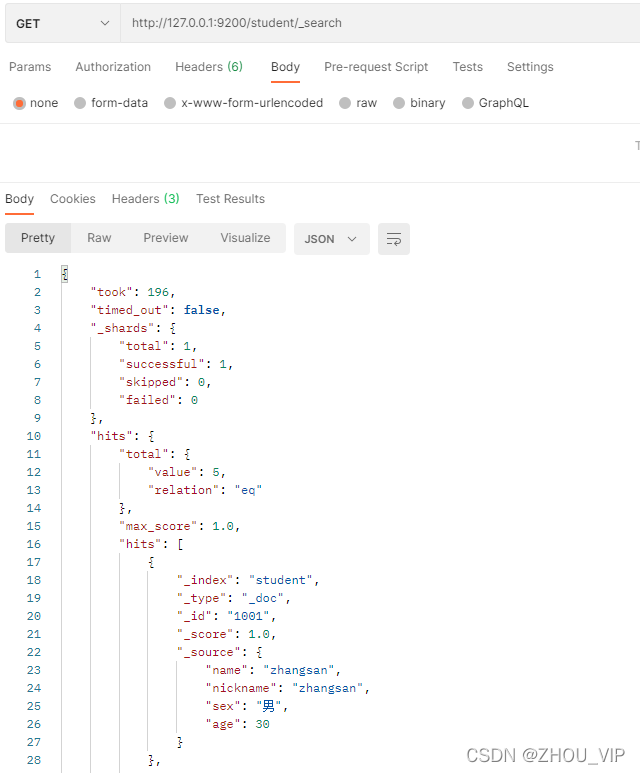The height and width of the screenshot is (774, 640).
Task: Show the response Body tab
Action: pos(19,199)
